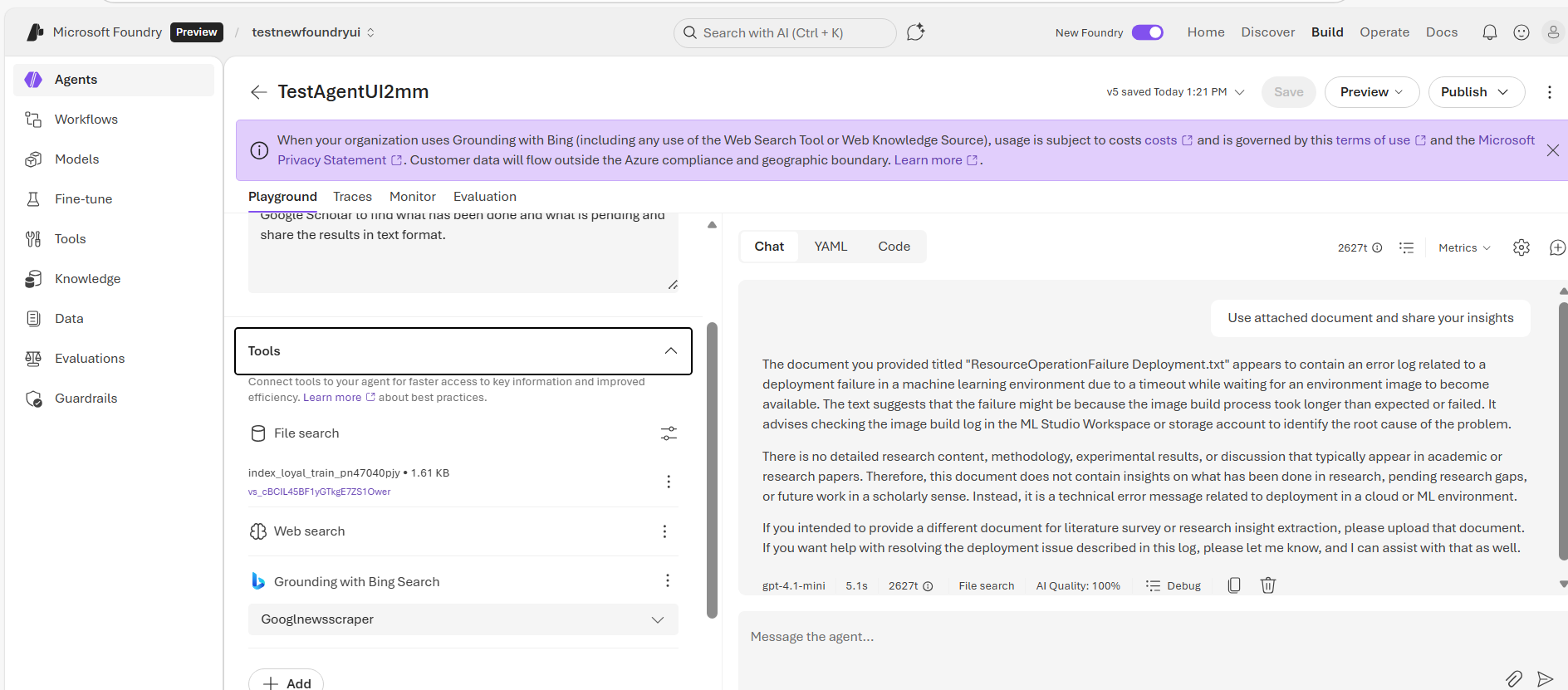Click the Save button
Screen dimensions: 1568x690
click(x=1289, y=92)
